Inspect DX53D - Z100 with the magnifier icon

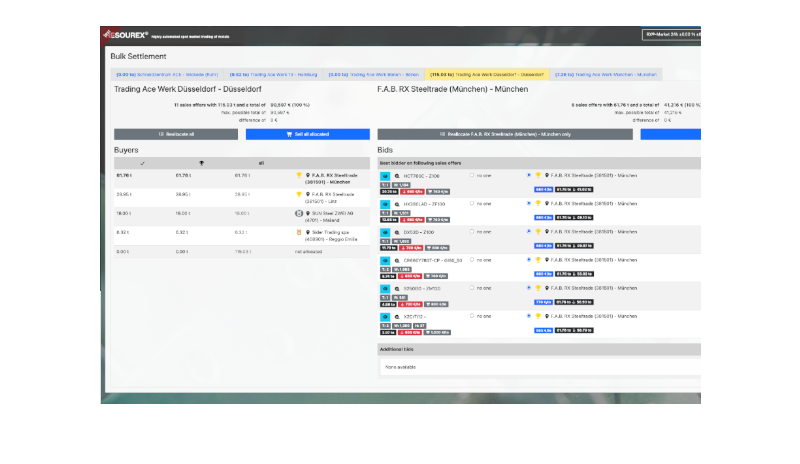(x=397, y=232)
